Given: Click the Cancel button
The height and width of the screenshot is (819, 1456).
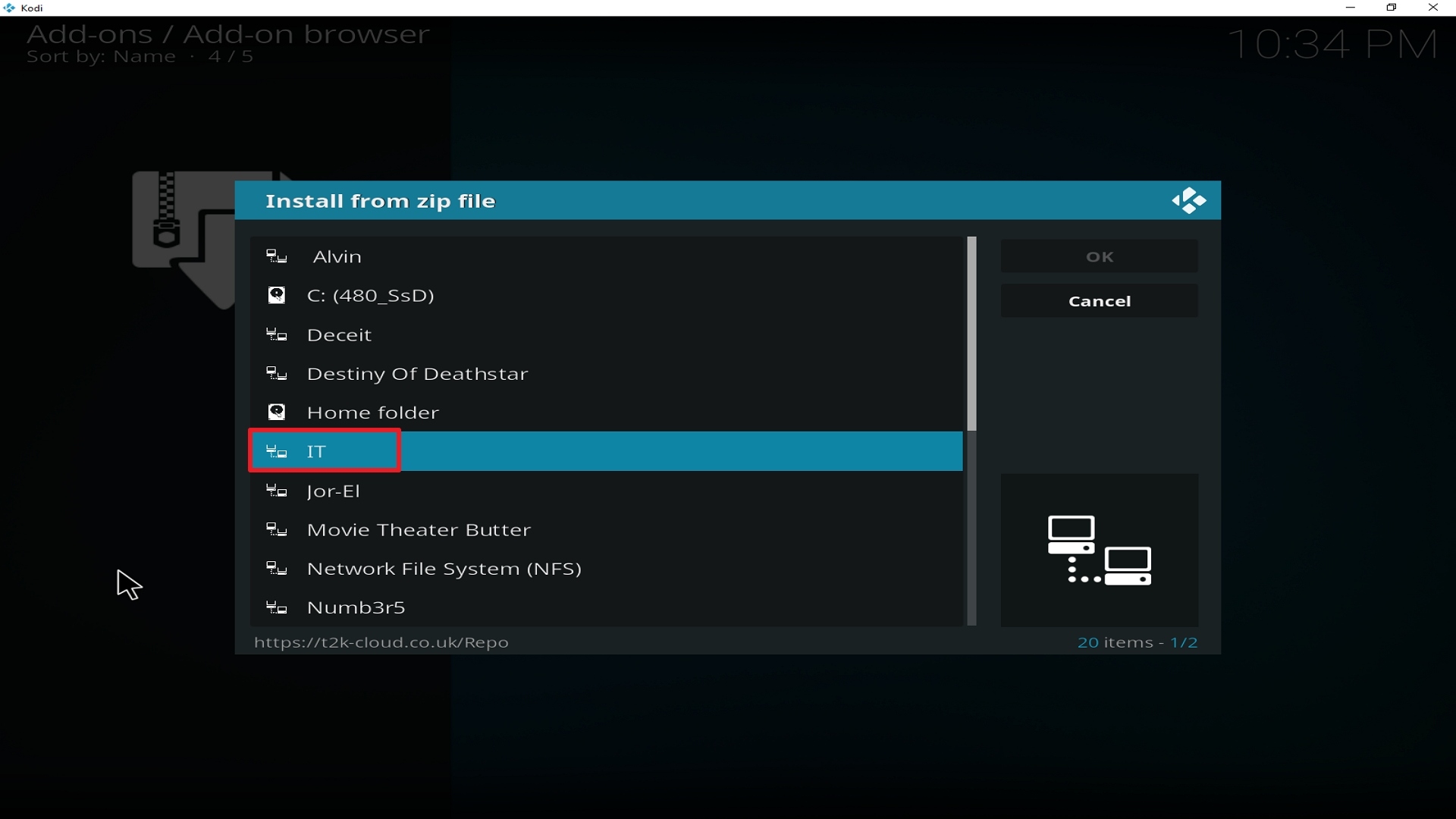Looking at the screenshot, I should click(1100, 301).
